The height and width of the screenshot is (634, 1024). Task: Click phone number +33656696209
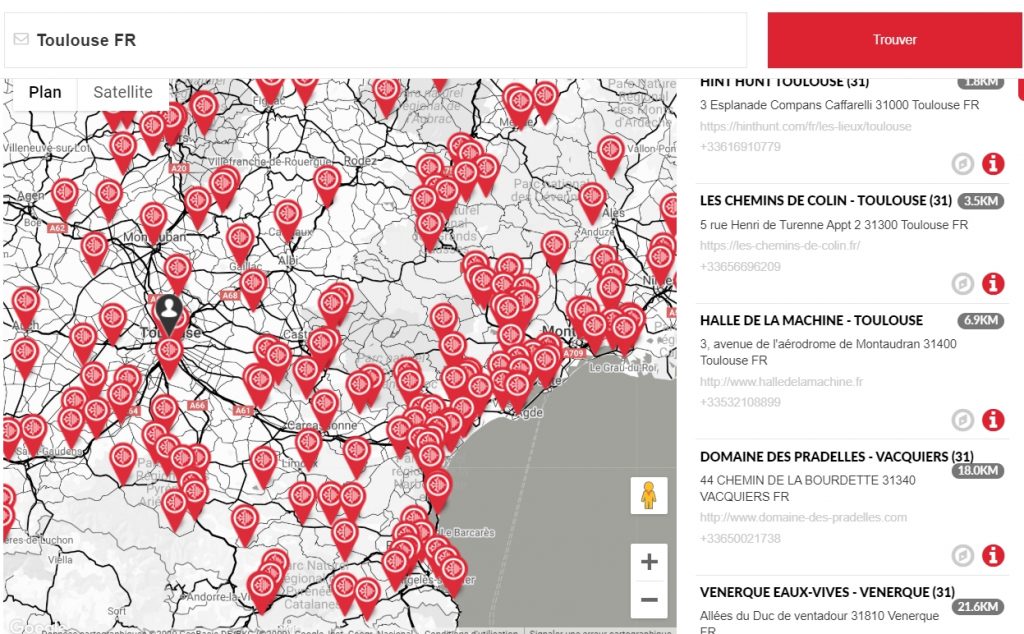(x=740, y=266)
